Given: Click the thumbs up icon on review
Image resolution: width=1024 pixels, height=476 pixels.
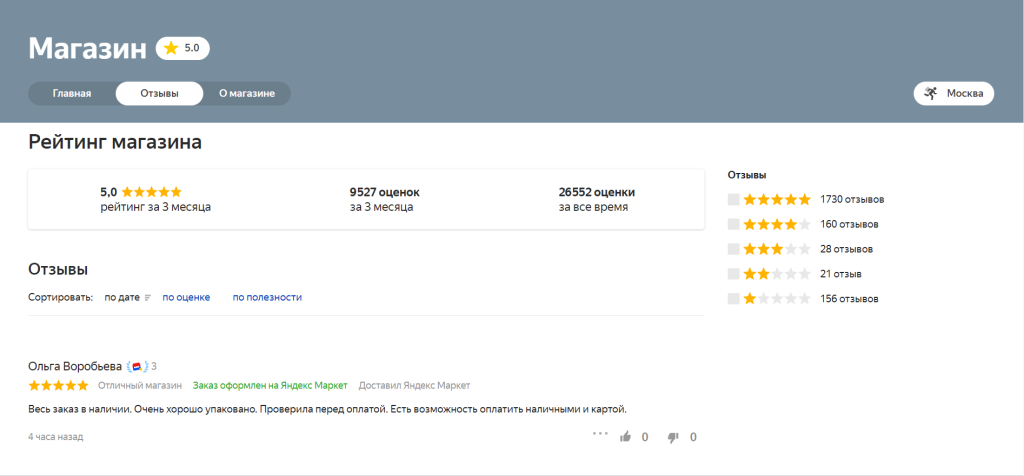Looking at the screenshot, I should [626, 437].
